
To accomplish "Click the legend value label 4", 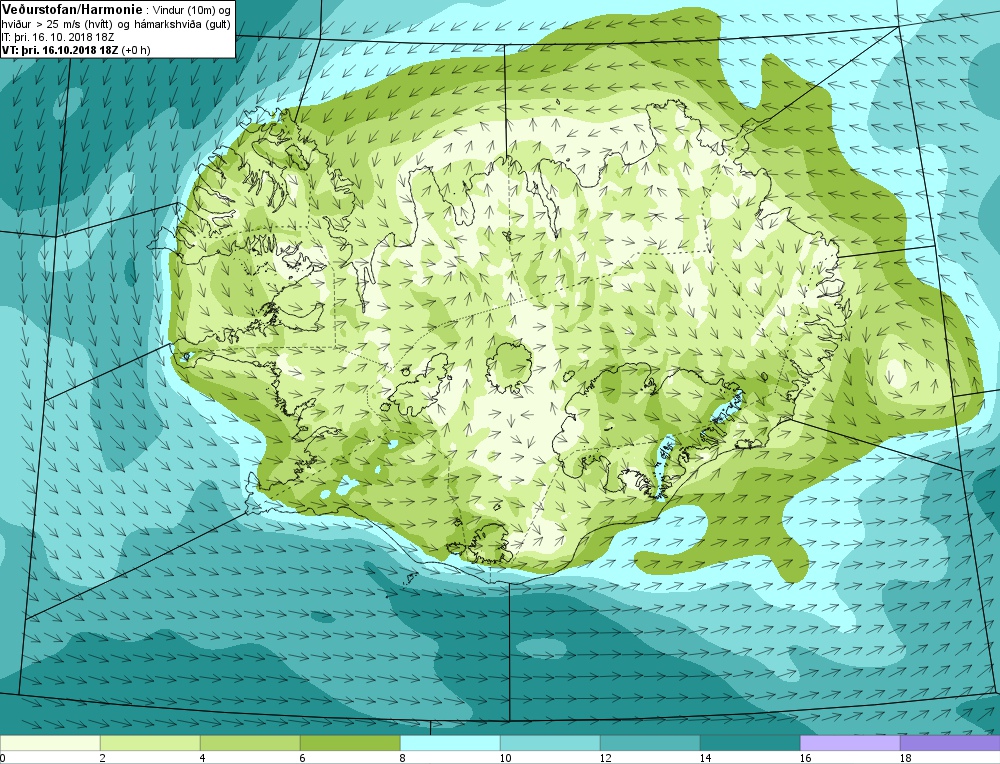I will point(203,758).
